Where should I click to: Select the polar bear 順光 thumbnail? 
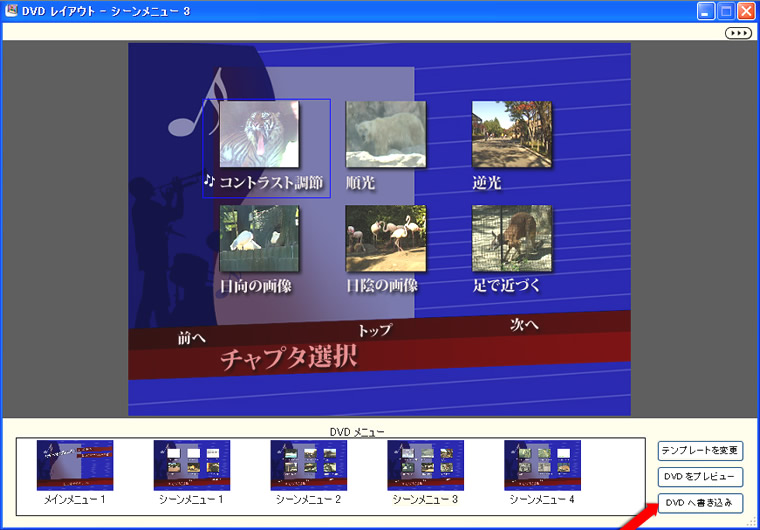[x=385, y=134]
